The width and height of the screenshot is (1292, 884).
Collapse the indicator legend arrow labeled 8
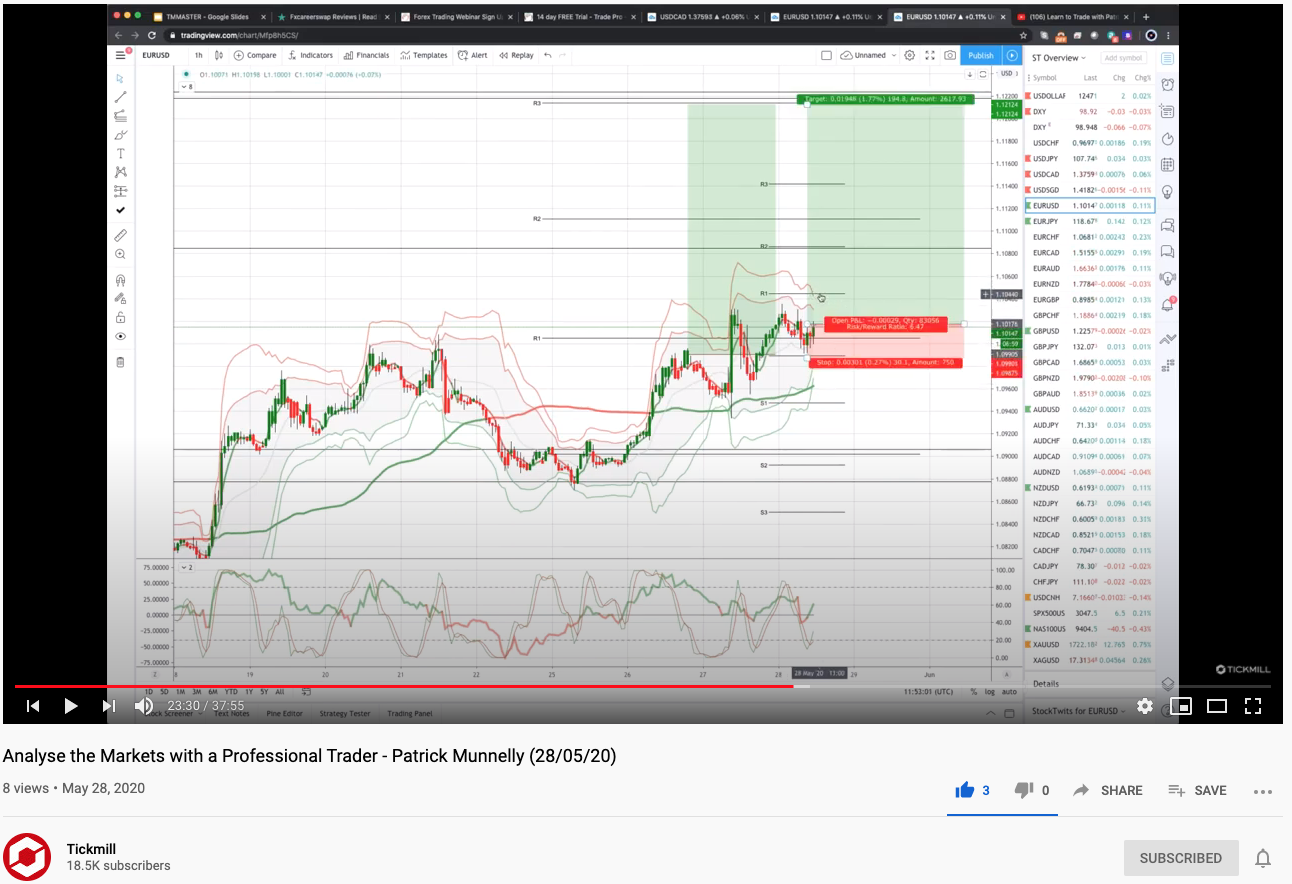point(186,87)
